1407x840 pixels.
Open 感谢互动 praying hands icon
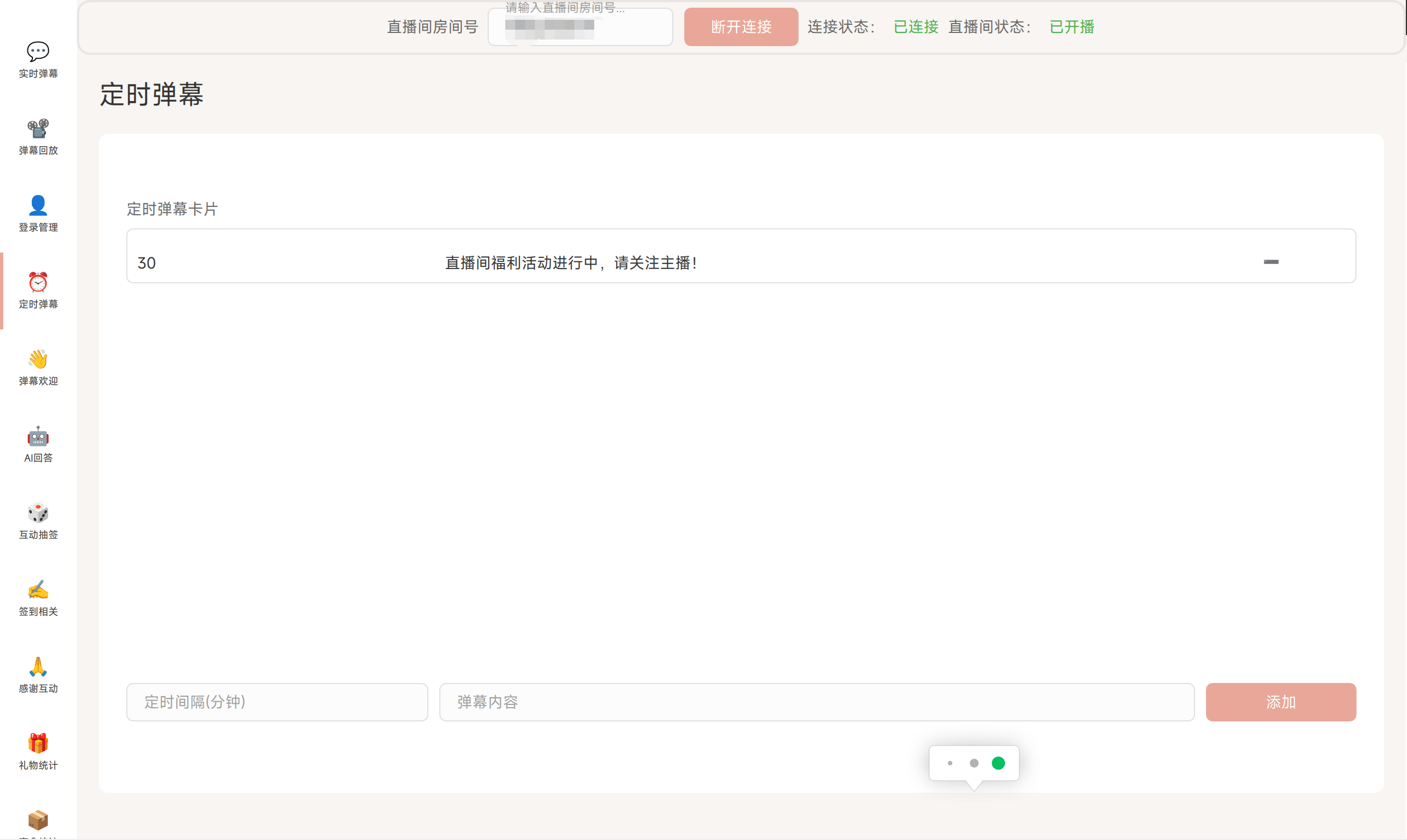38,667
